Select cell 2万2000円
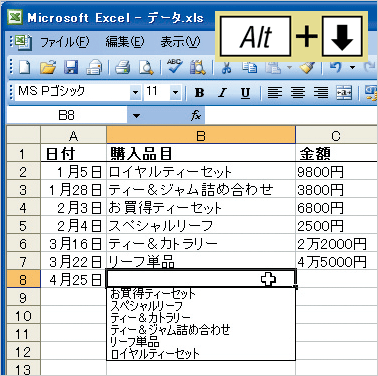Viewport: 378px width, 376px height. 337,244
